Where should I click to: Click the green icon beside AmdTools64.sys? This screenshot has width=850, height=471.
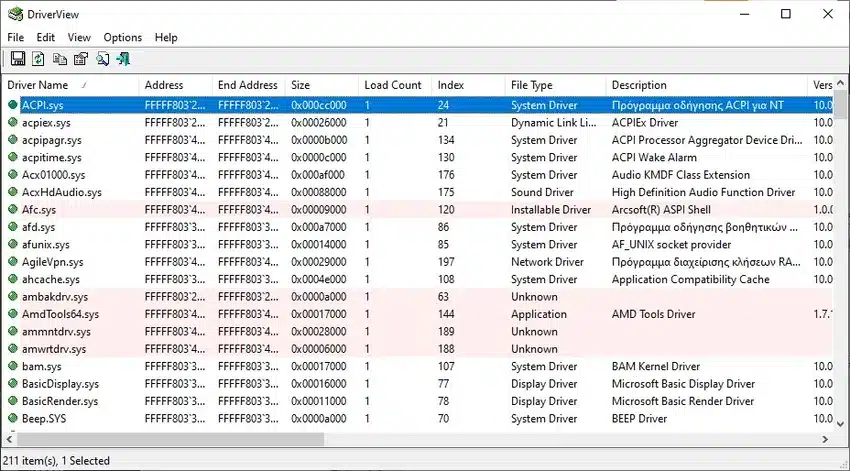click(12, 314)
